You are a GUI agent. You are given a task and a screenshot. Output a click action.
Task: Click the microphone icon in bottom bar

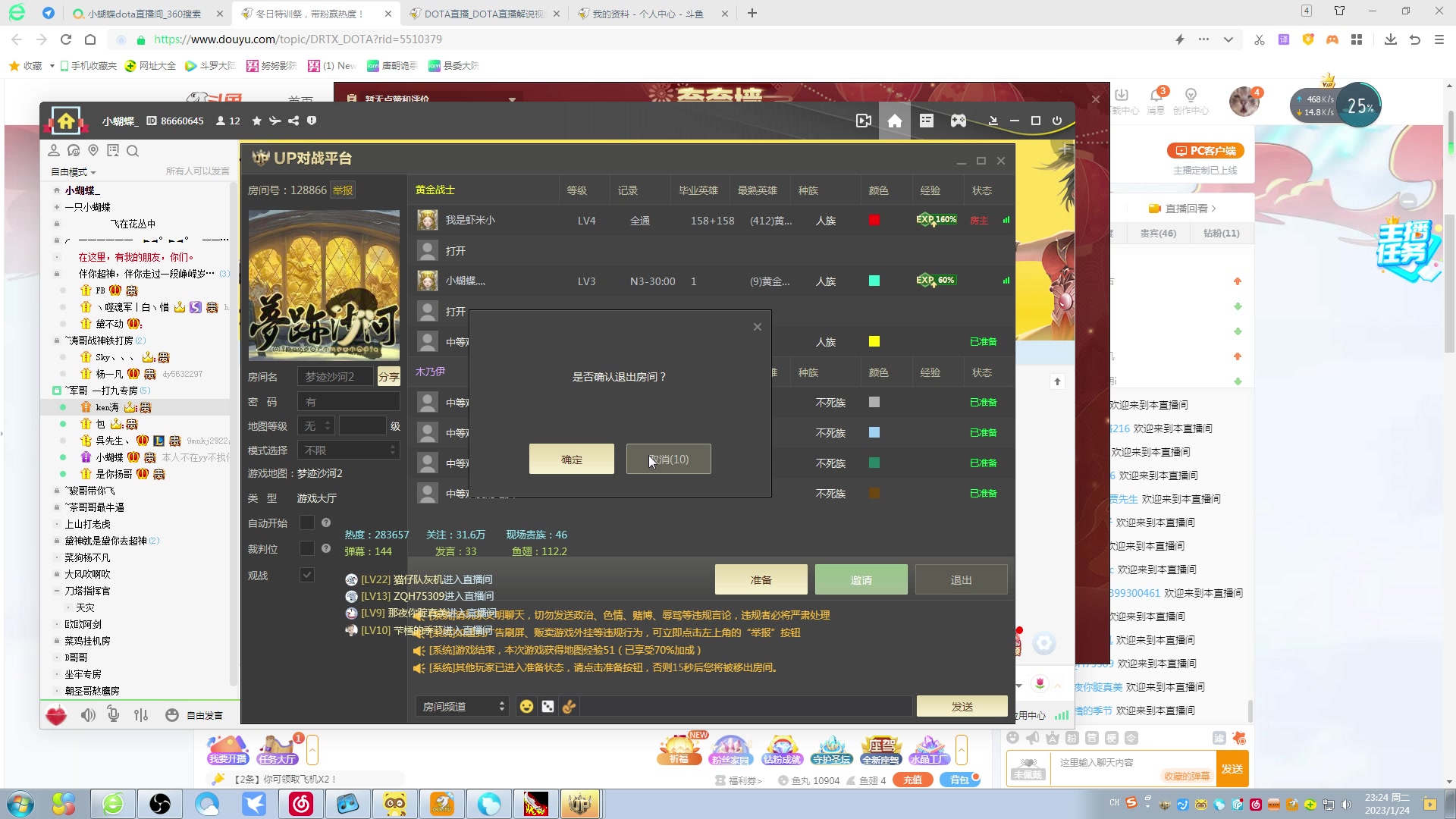coord(114,714)
